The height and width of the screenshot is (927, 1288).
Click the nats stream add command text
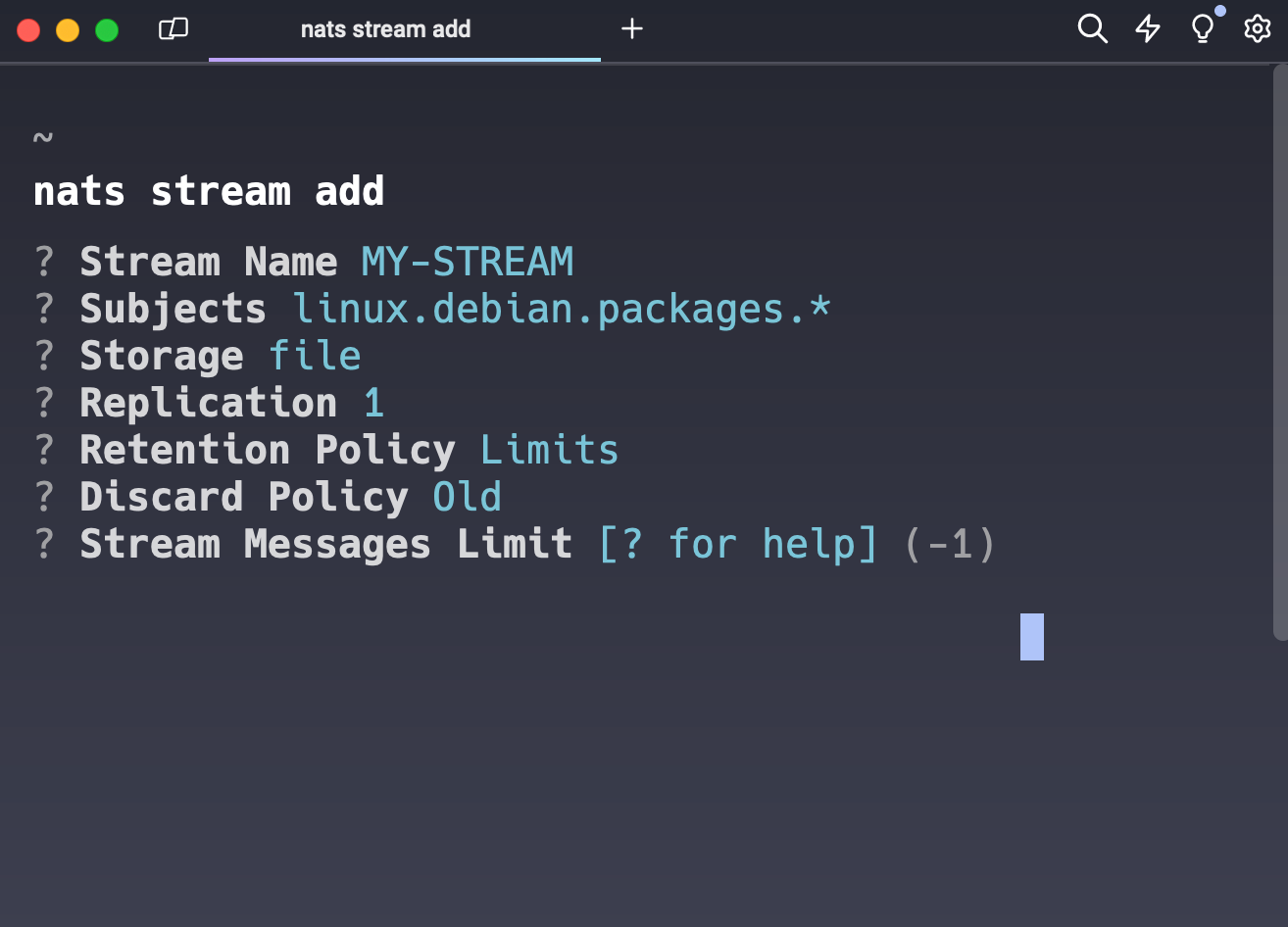(x=208, y=190)
